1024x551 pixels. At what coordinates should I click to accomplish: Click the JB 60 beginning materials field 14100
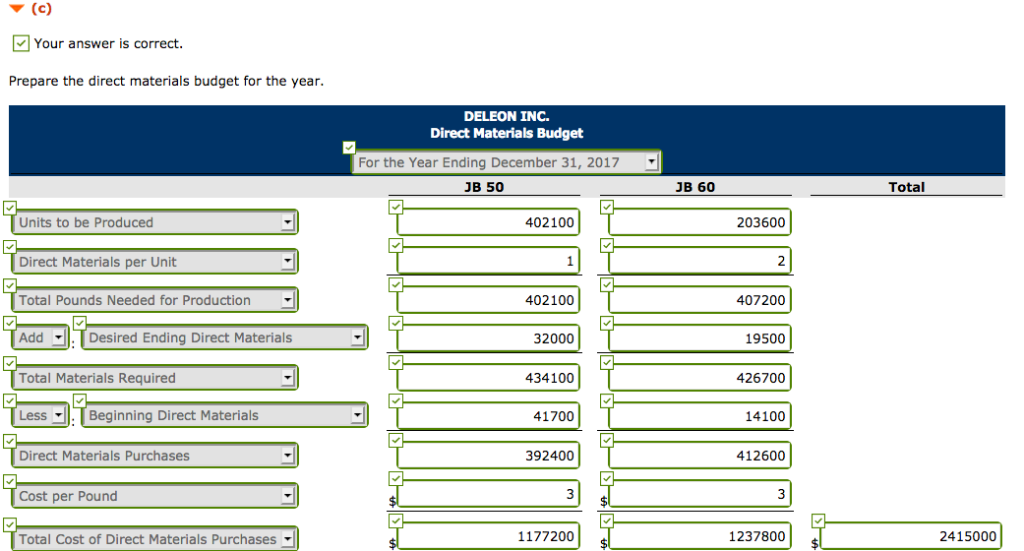pos(699,416)
